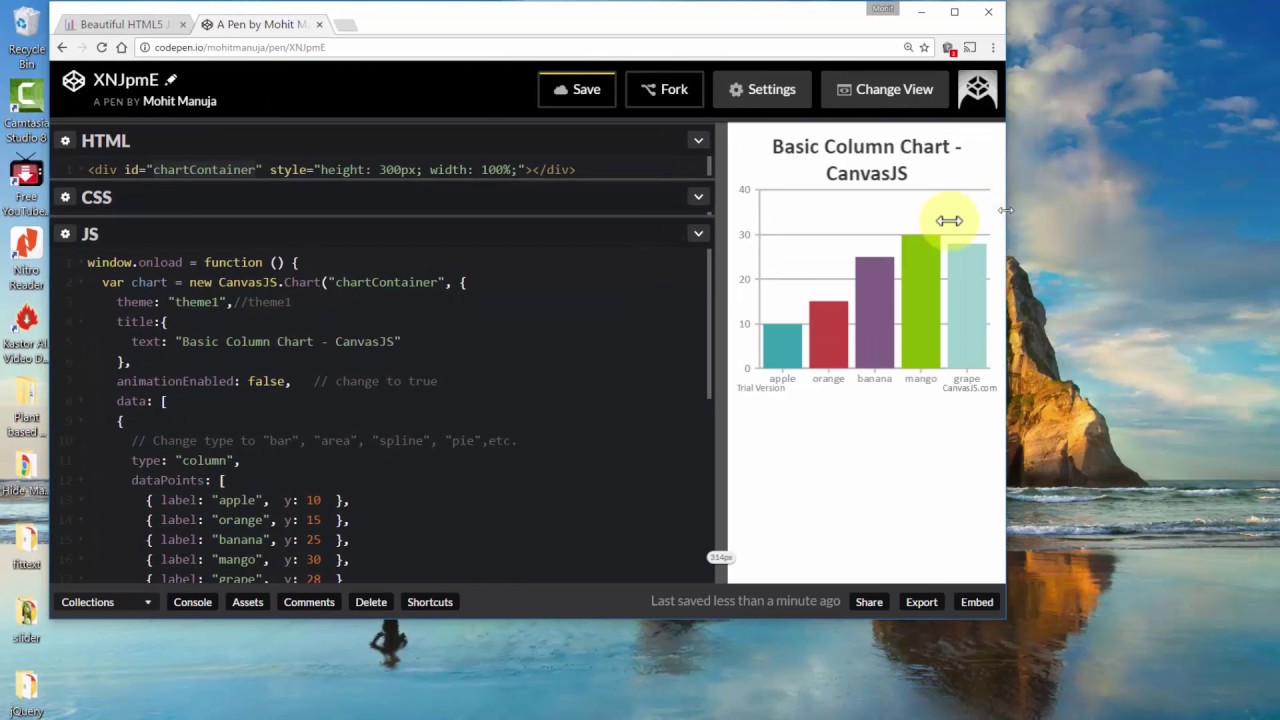Open Chrome three-dot menu
The height and width of the screenshot is (720, 1280).
point(992,47)
